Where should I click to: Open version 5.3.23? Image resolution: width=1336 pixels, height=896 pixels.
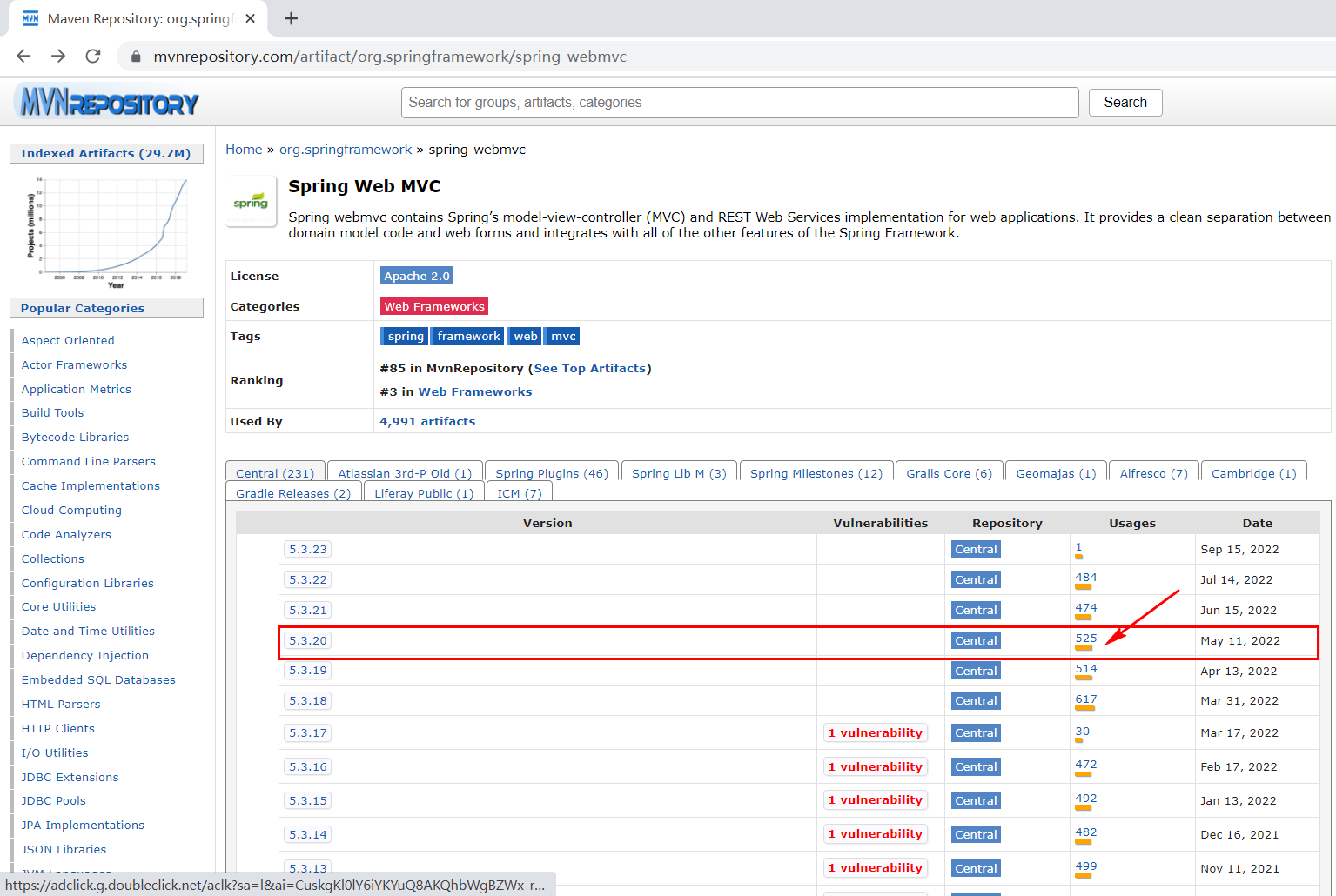pyautogui.click(x=308, y=550)
